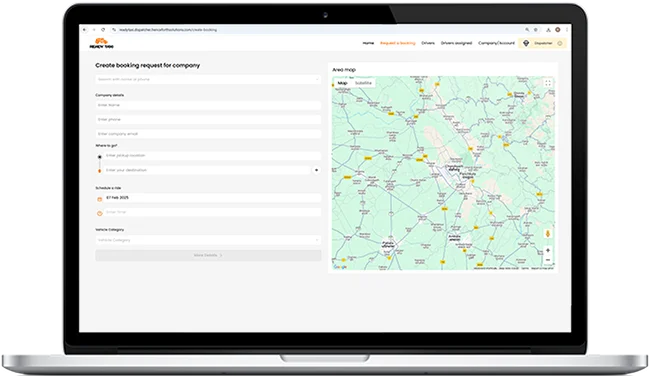Reload the page with the refresh icon
The width and height of the screenshot is (650, 376).
tap(103, 30)
